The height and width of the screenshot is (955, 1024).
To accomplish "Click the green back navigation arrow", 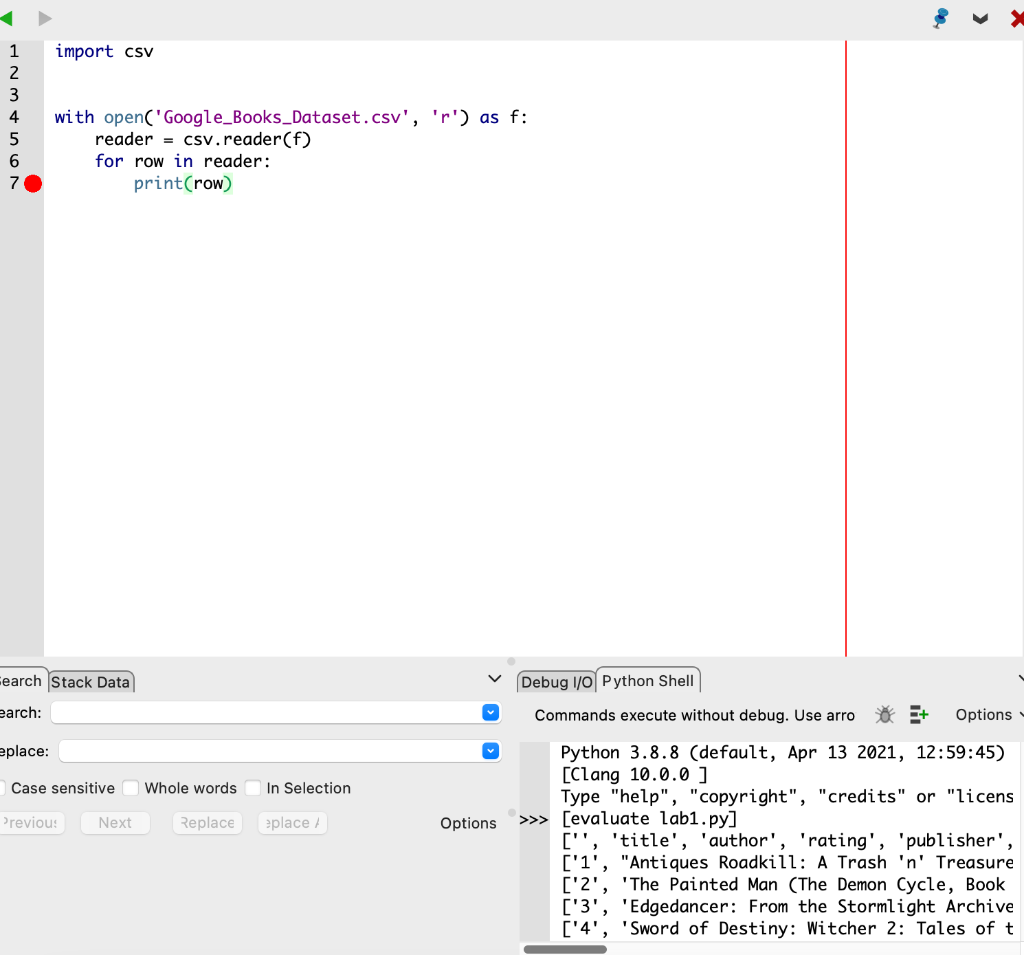I will (9, 17).
